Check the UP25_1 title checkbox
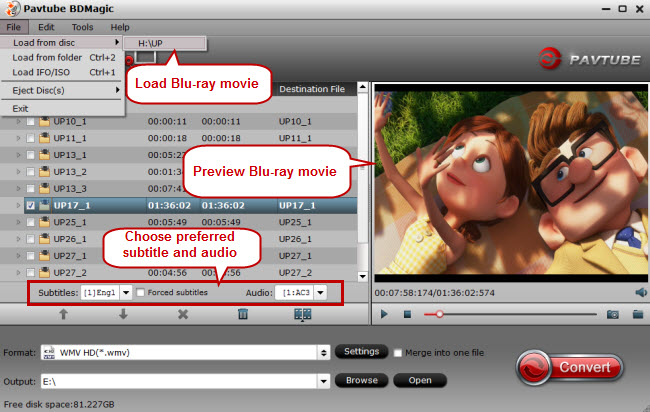 click(x=30, y=223)
